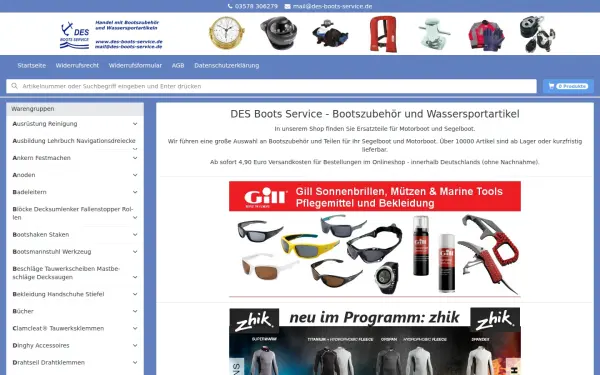
Task: Select Ausrüstung Reinigung category
Action: [45, 124]
